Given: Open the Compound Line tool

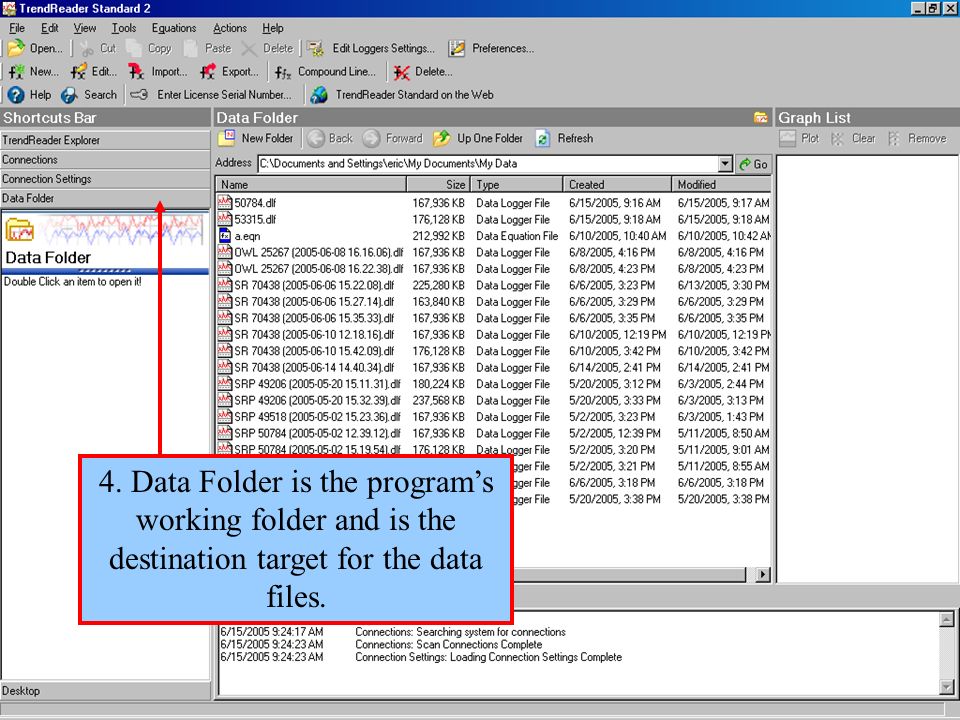Looking at the screenshot, I should pos(325,72).
